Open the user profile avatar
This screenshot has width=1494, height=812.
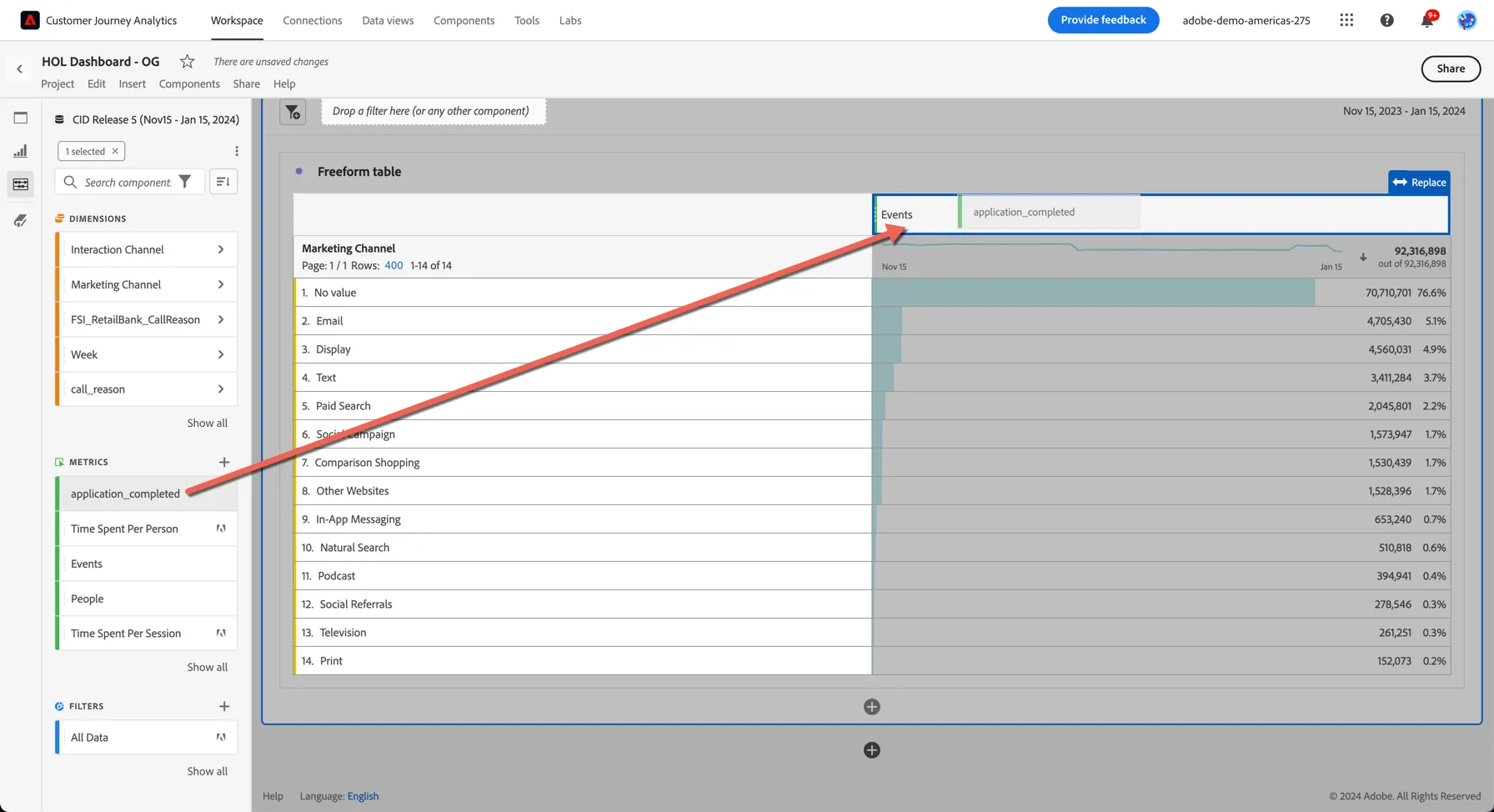[1466, 20]
